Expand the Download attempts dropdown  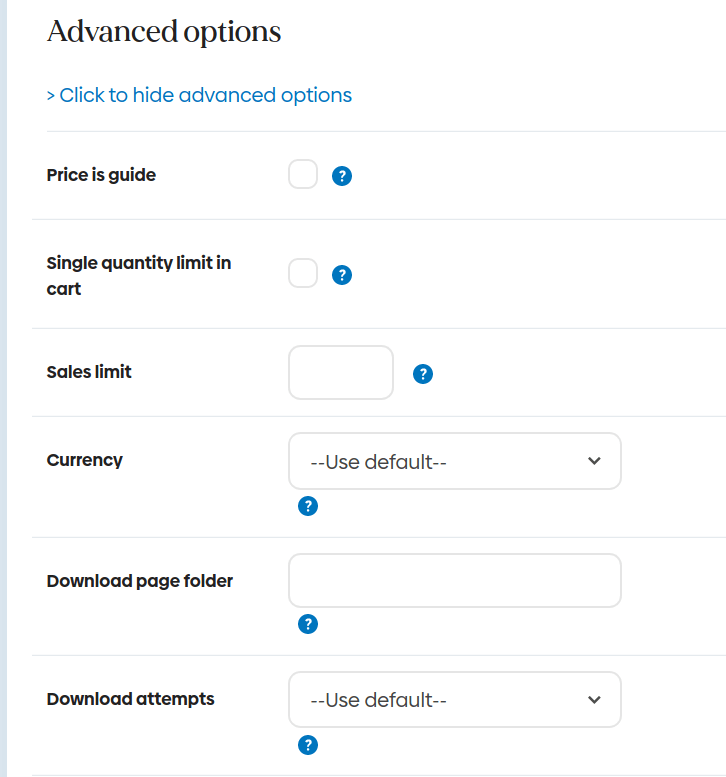tap(454, 700)
